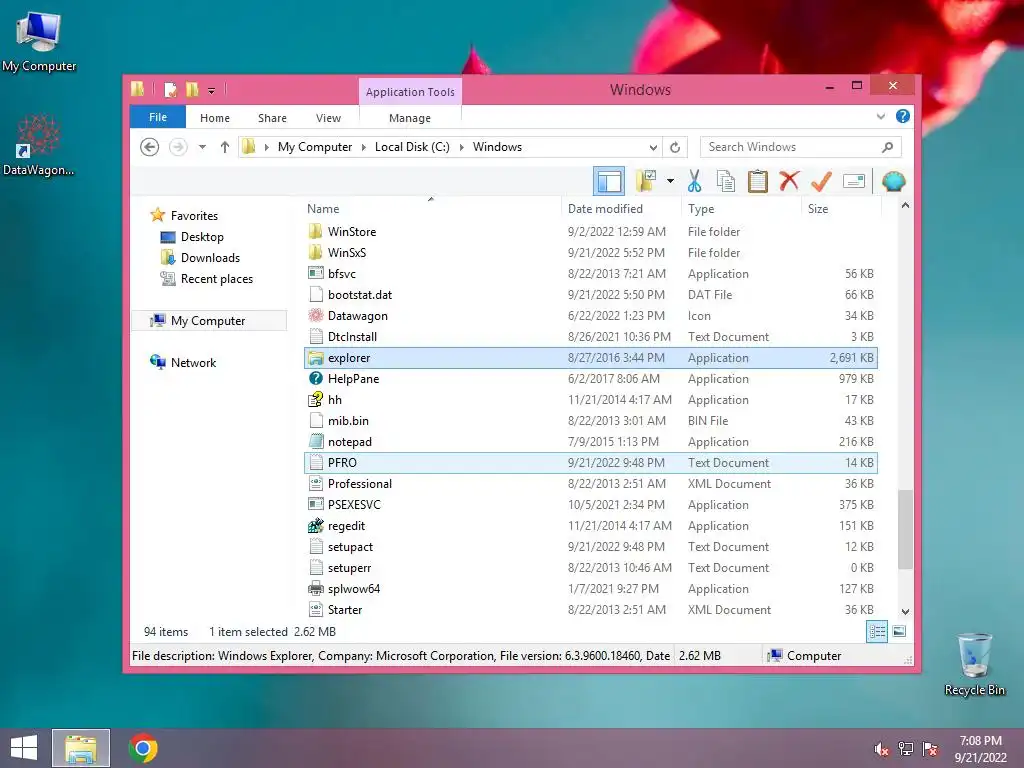The width and height of the screenshot is (1024, 768).
Task: Click the red X Delete icon
Action: [x=789, y=180]
